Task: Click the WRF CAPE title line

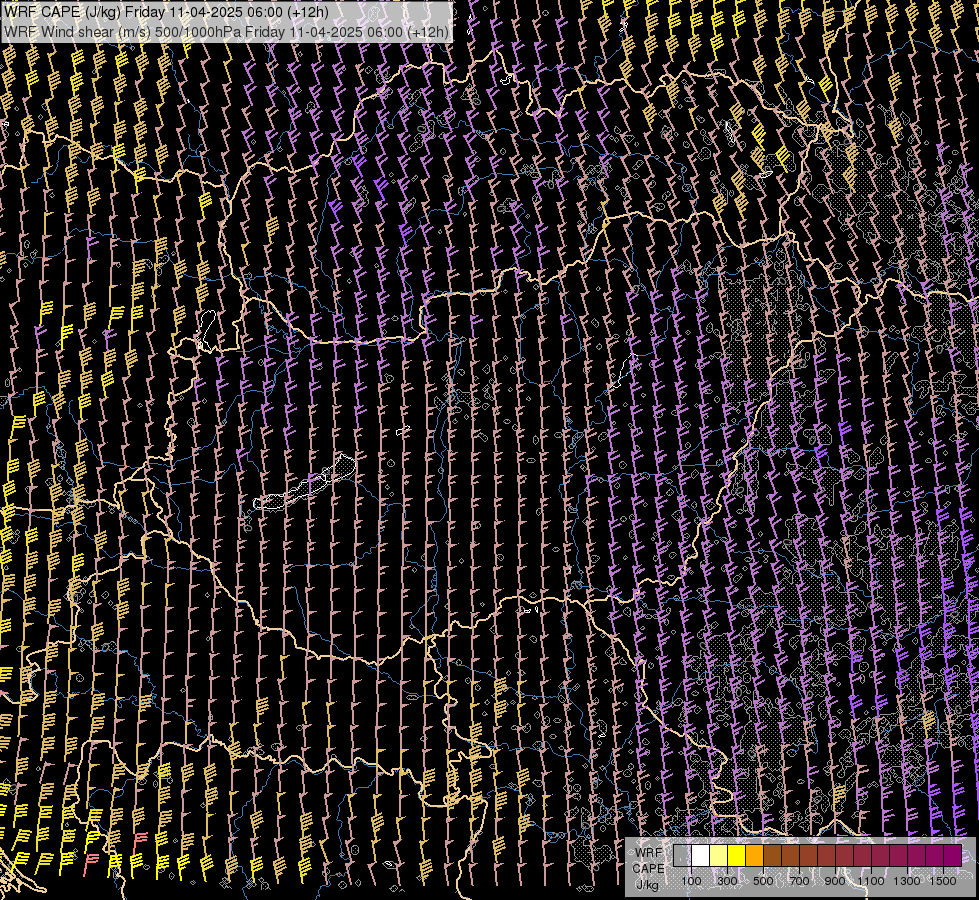Action: [166, 12]
